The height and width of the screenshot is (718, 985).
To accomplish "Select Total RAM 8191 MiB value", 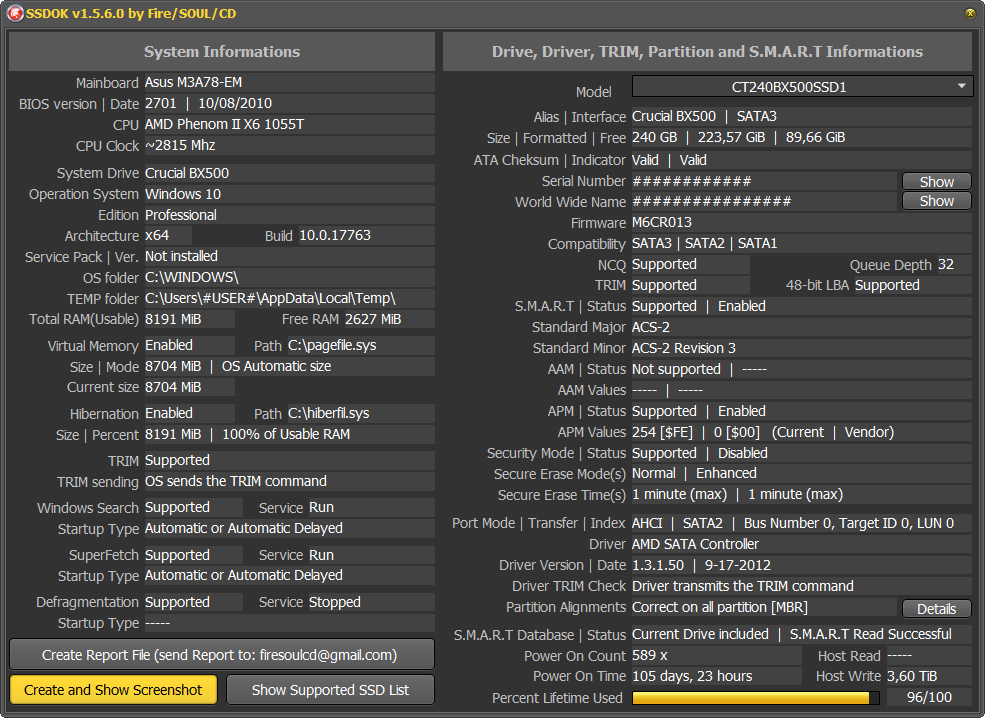I will [190, 319].
